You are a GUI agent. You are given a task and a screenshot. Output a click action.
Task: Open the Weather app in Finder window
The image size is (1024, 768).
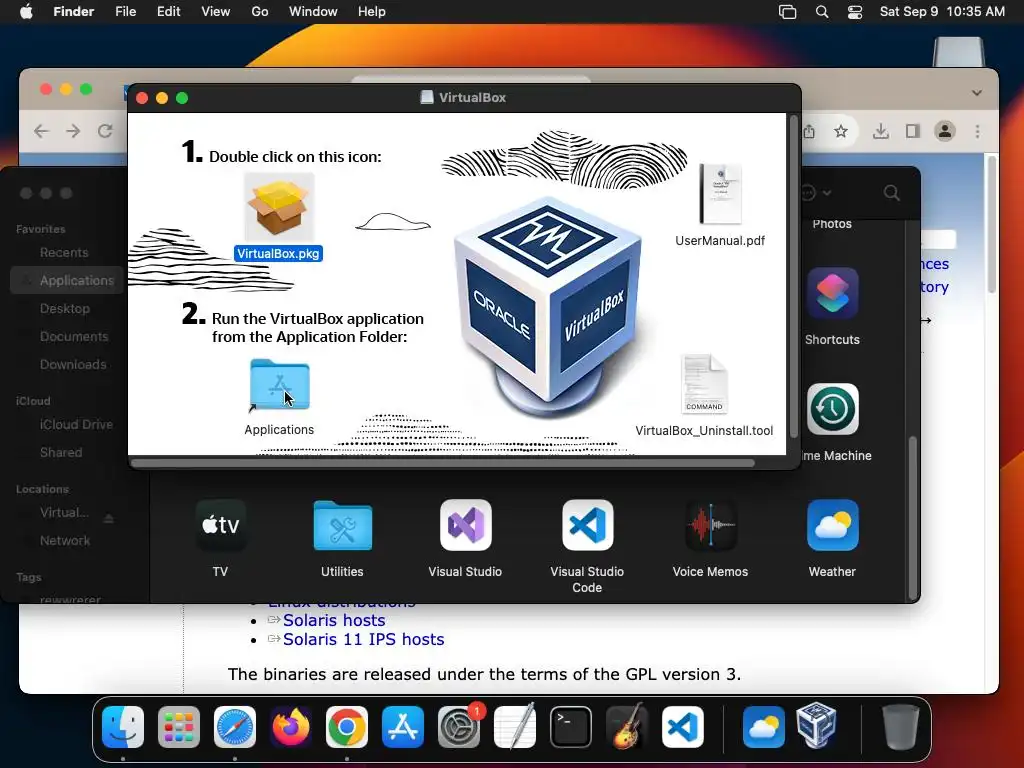[x=833, y=525]
